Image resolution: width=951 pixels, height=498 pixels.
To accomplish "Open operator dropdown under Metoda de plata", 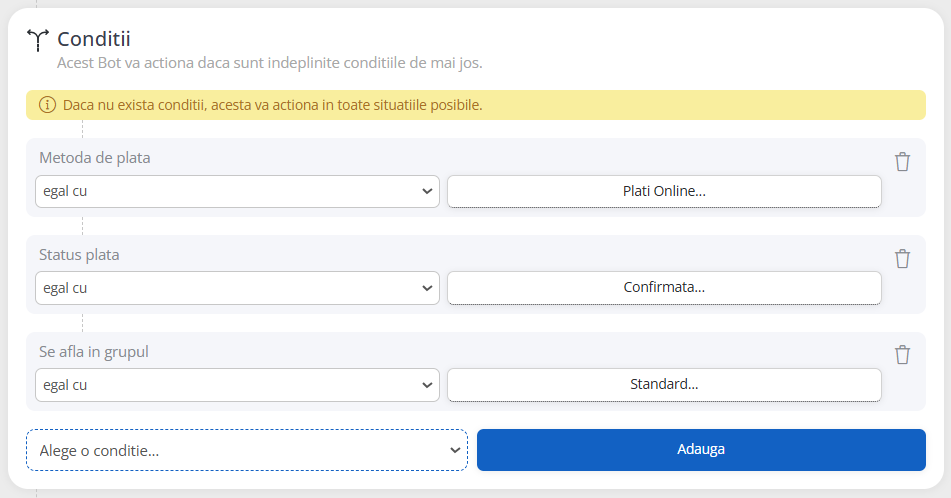I will 237,192.
